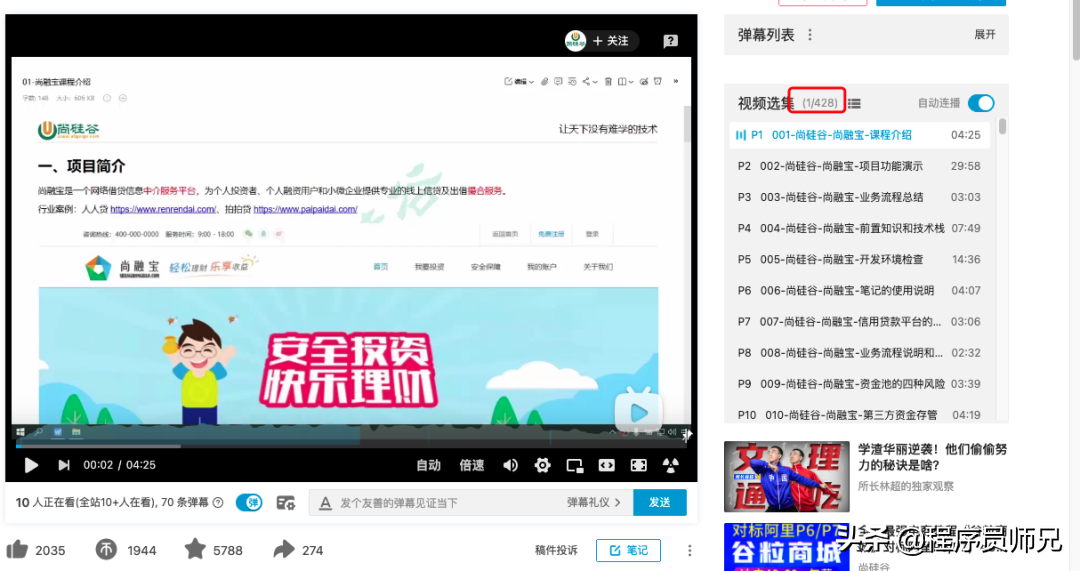Open 弹幕礼仪 etiquette link
The height and width of the screenshot is (571, 1080).
point(594,503)
